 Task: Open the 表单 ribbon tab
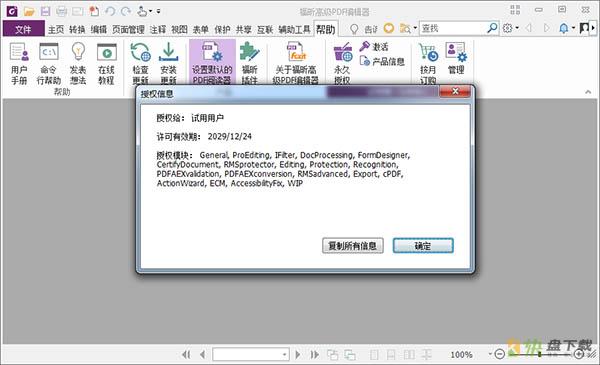pyautogui.click(x=201, y=29)
